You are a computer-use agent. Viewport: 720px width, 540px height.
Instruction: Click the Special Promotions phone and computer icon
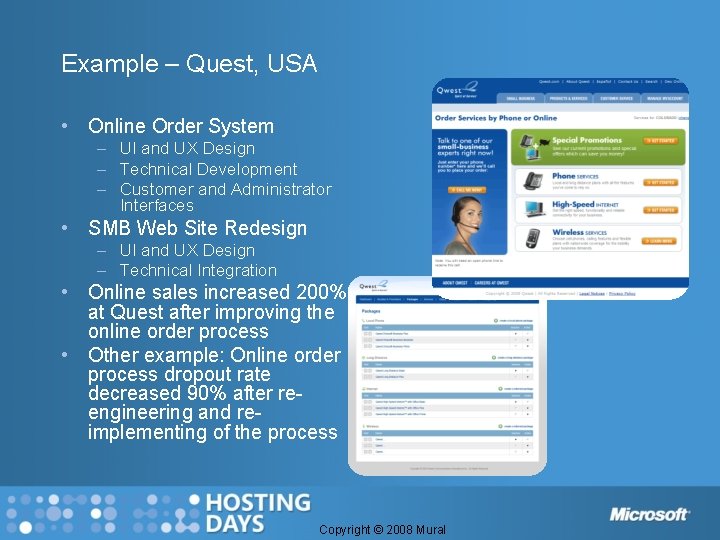534,147
